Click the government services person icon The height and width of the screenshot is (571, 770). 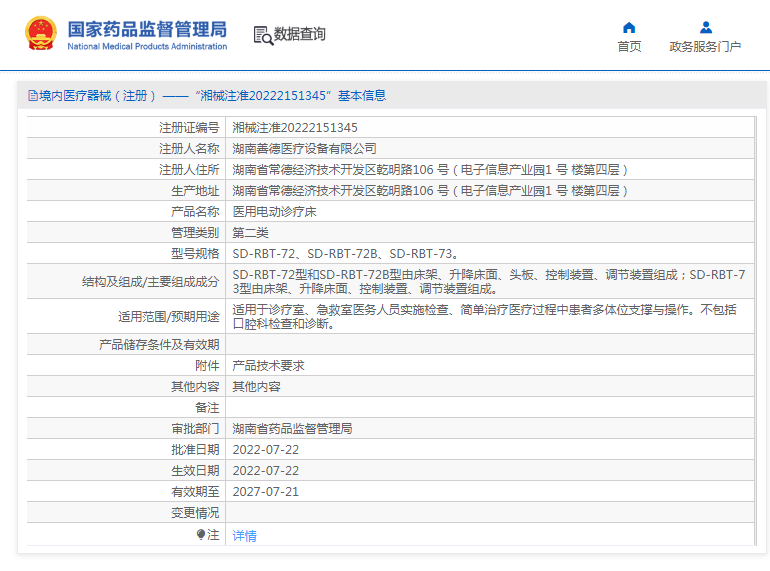(x=706, y=27)
